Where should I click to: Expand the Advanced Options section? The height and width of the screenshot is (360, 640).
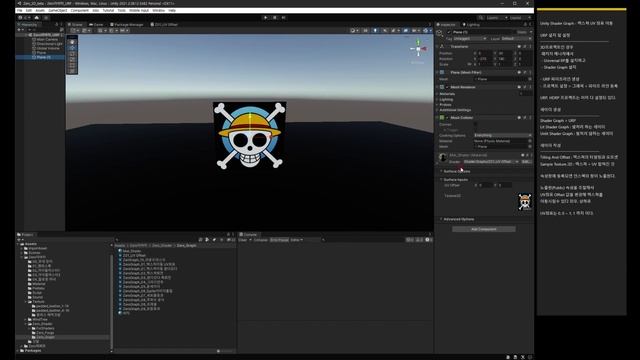[458, 219]
